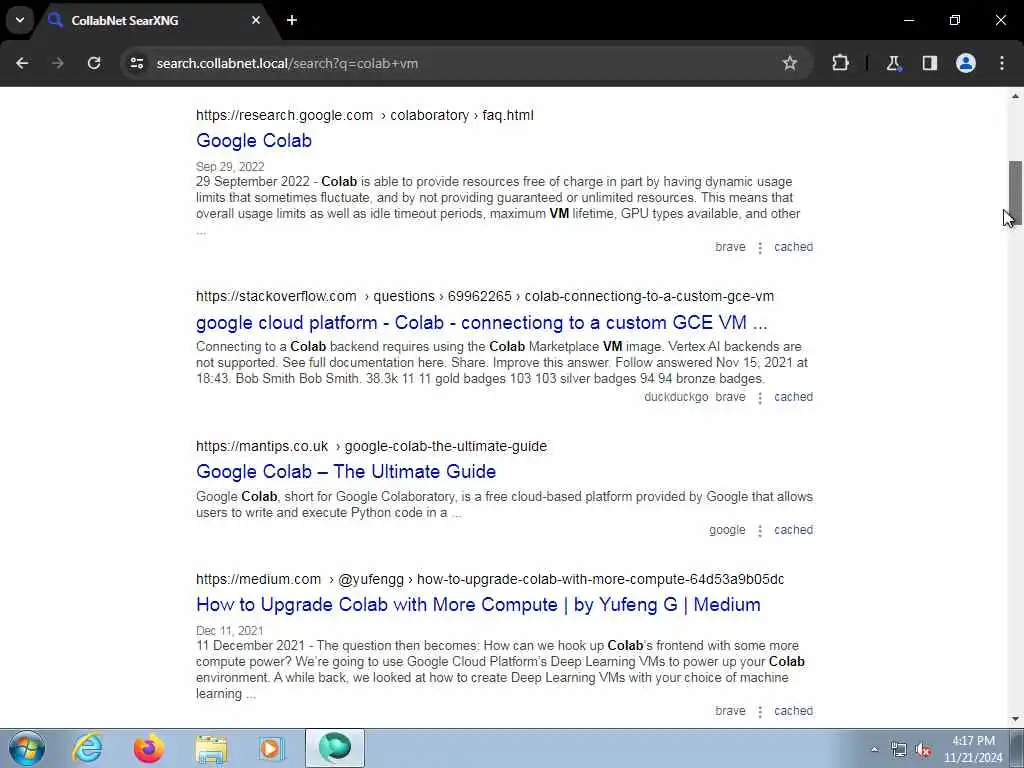Open Google Colab – The Ultimate Guide link

(x=346, y=472)
